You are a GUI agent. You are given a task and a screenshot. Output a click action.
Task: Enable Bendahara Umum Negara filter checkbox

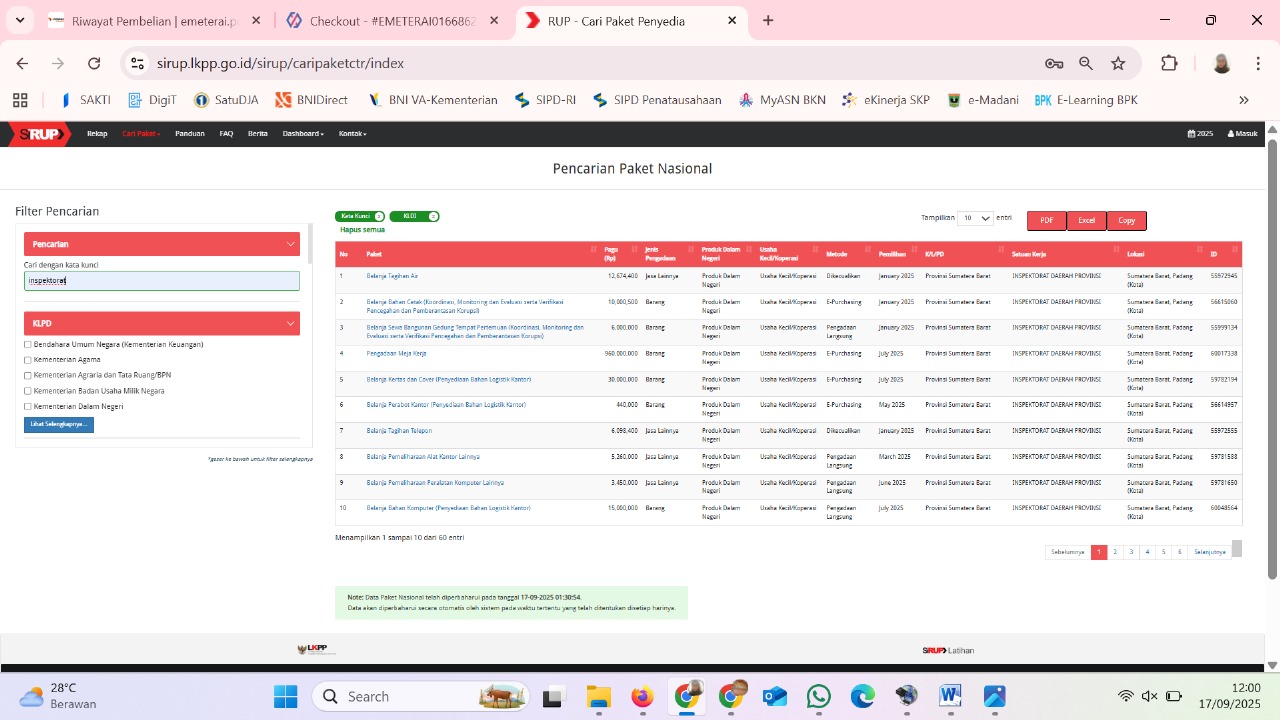coord(28,345)
